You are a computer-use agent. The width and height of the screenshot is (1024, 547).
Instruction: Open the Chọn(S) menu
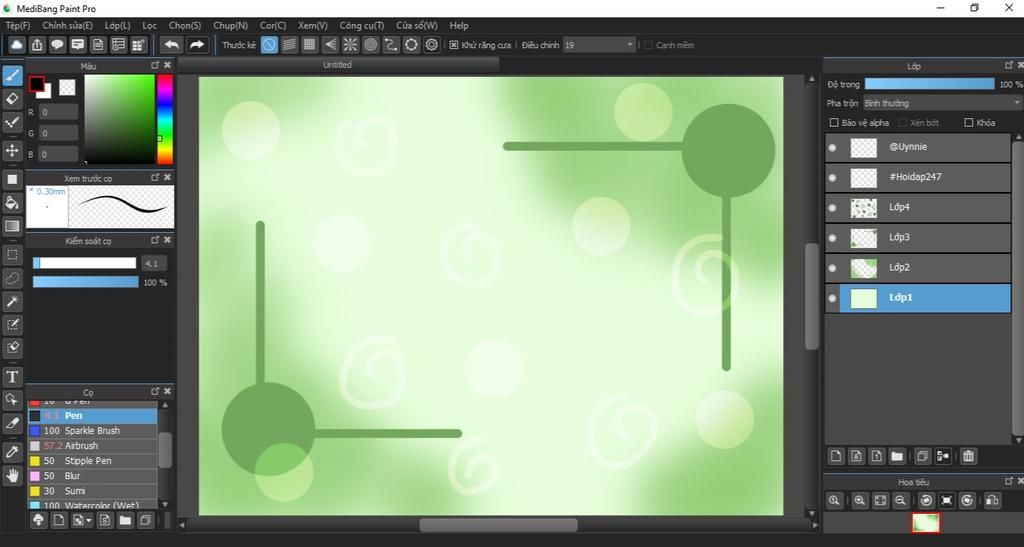(185, 25)
